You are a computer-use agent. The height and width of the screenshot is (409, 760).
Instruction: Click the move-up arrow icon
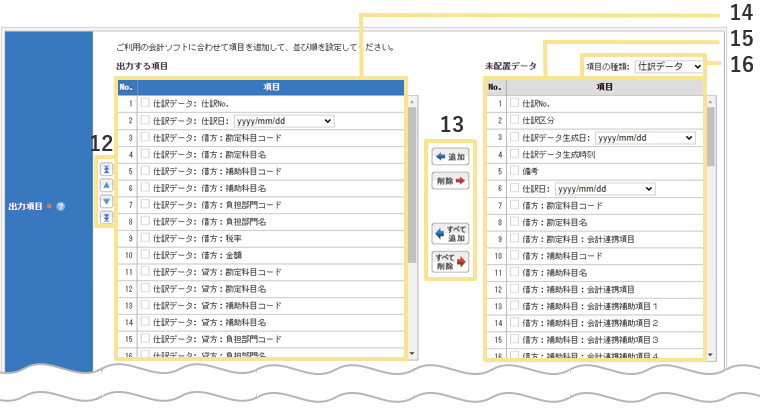[x=106, y=186]
